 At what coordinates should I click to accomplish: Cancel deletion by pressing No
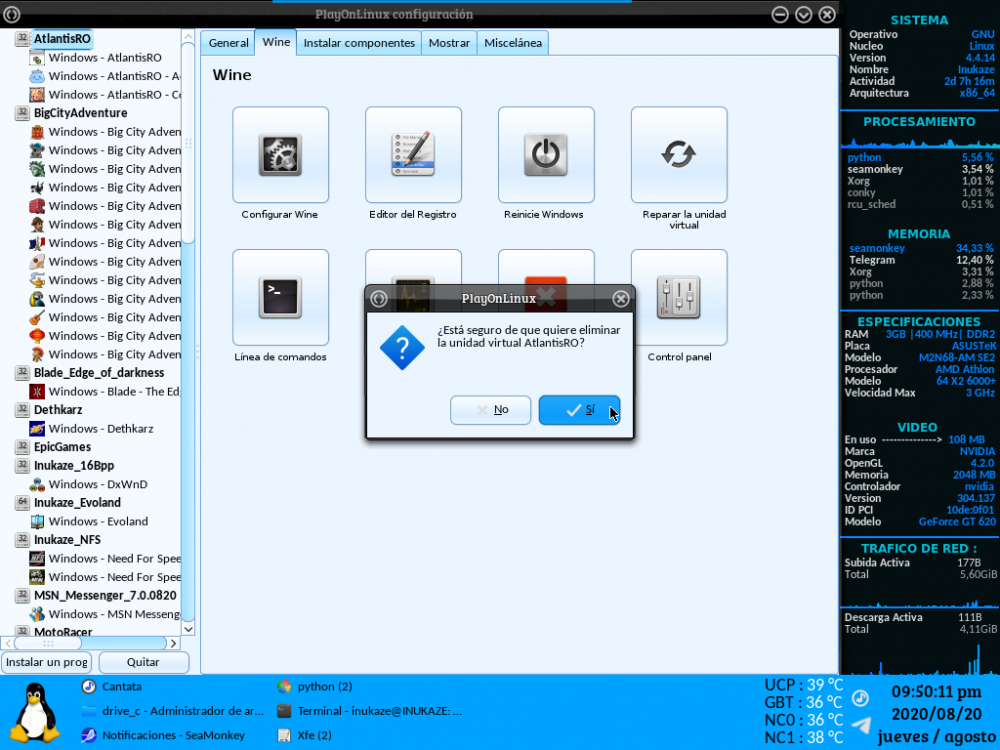click(490, 409)
